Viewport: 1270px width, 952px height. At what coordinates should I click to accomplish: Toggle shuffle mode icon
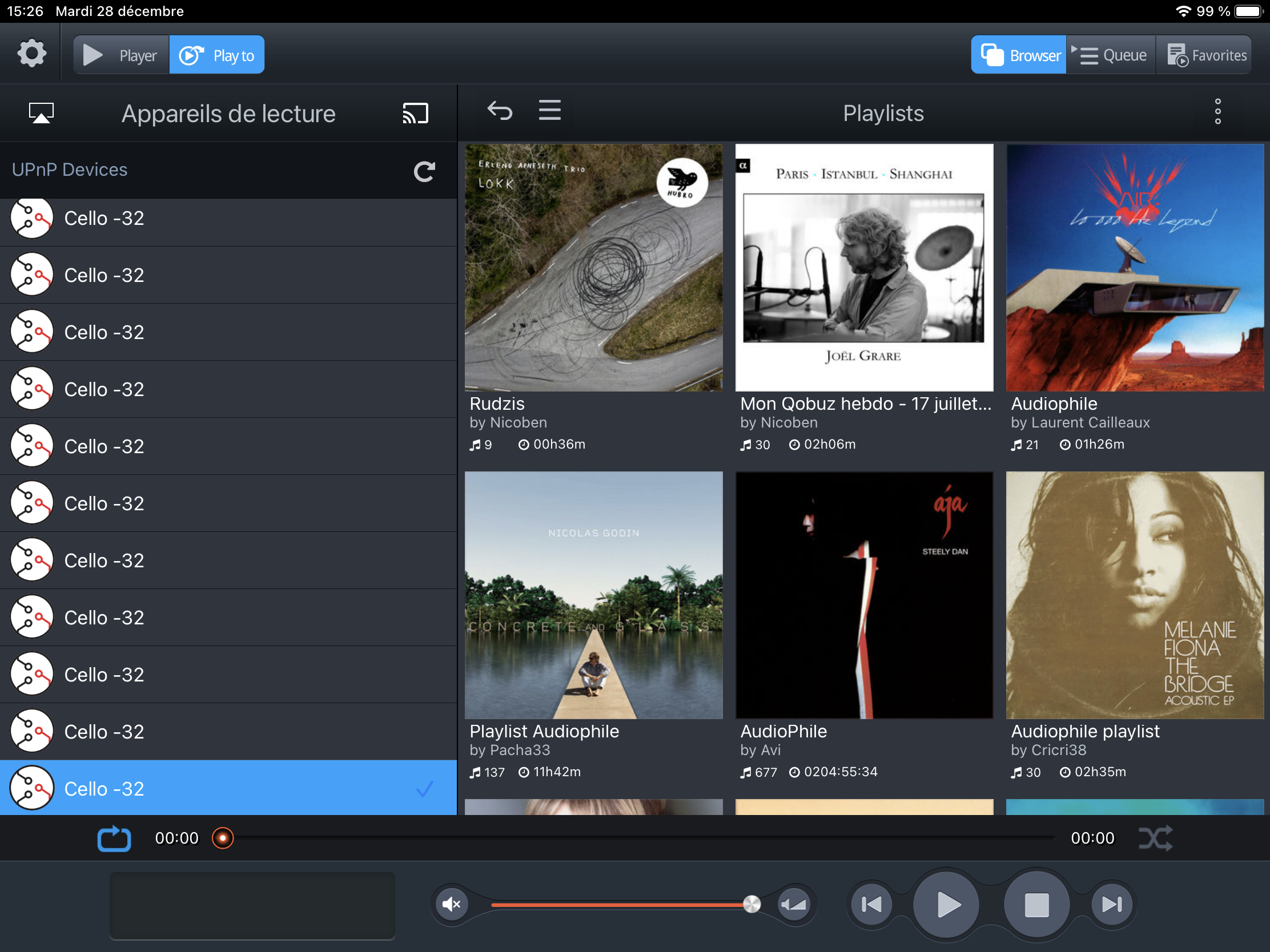1155,838
